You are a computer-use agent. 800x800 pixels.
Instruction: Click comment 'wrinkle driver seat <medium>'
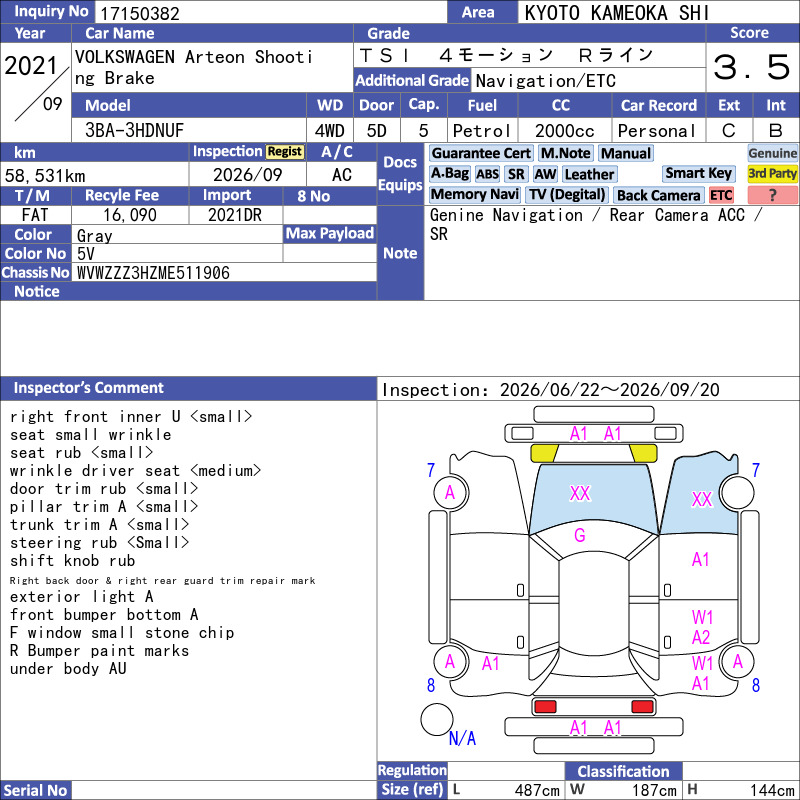click(135, 470)
